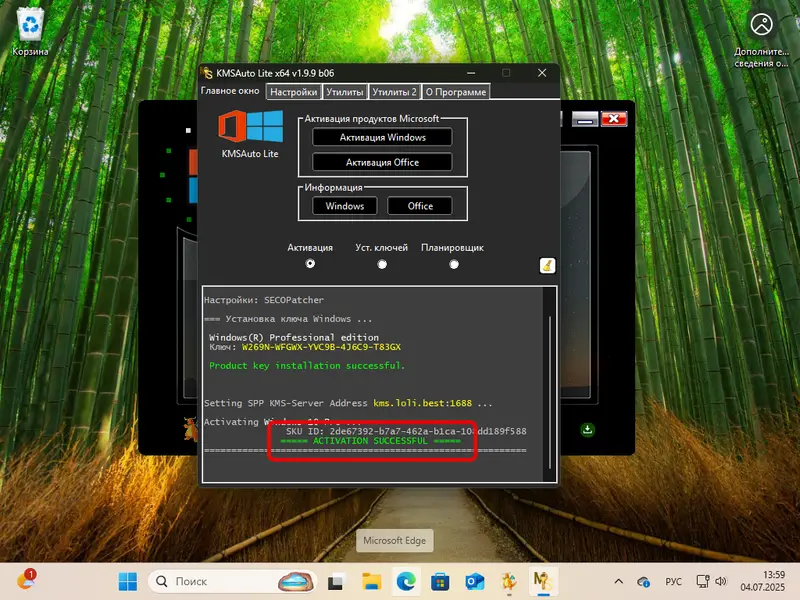The width and height of the screenshot is (800, 600).
Task: Click the Активация Office button
Action: (x=381, y=161)
